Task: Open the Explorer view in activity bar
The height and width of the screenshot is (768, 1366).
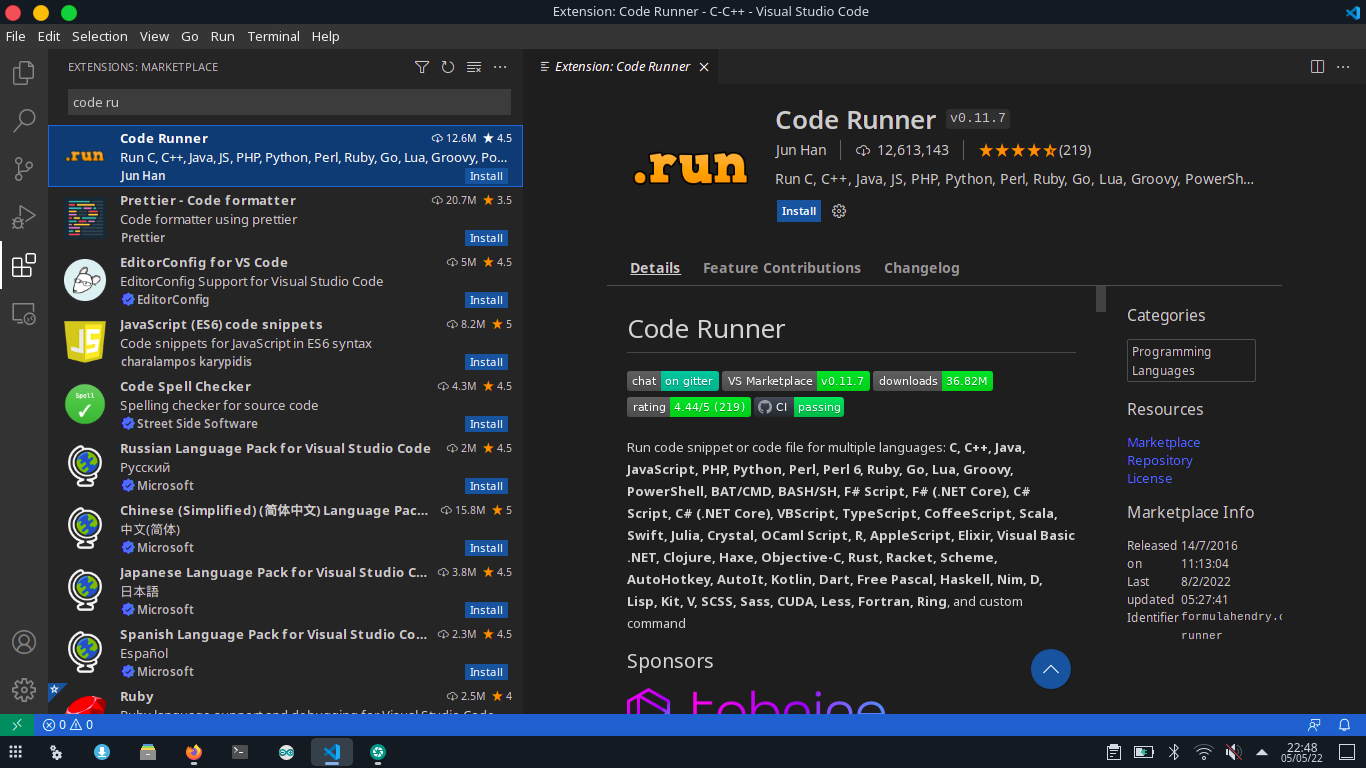Action: (24, 73)
